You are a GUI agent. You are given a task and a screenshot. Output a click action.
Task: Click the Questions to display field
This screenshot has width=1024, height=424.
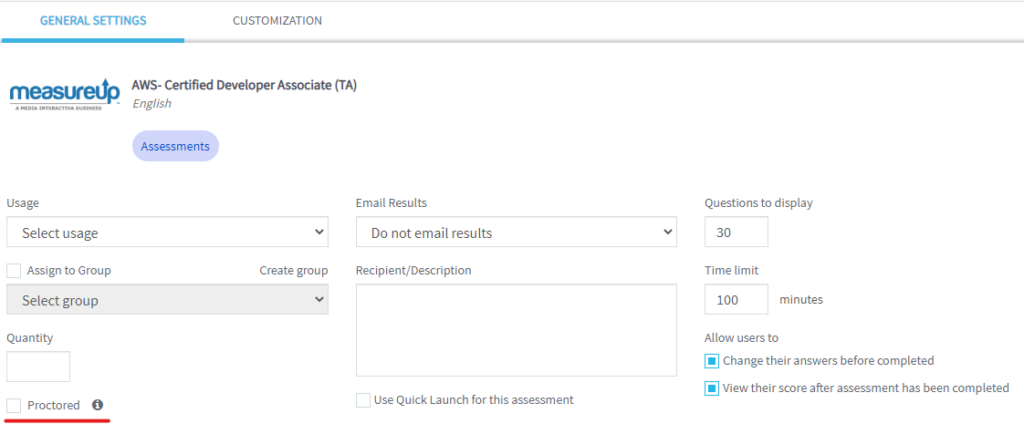tap(736, 232)
